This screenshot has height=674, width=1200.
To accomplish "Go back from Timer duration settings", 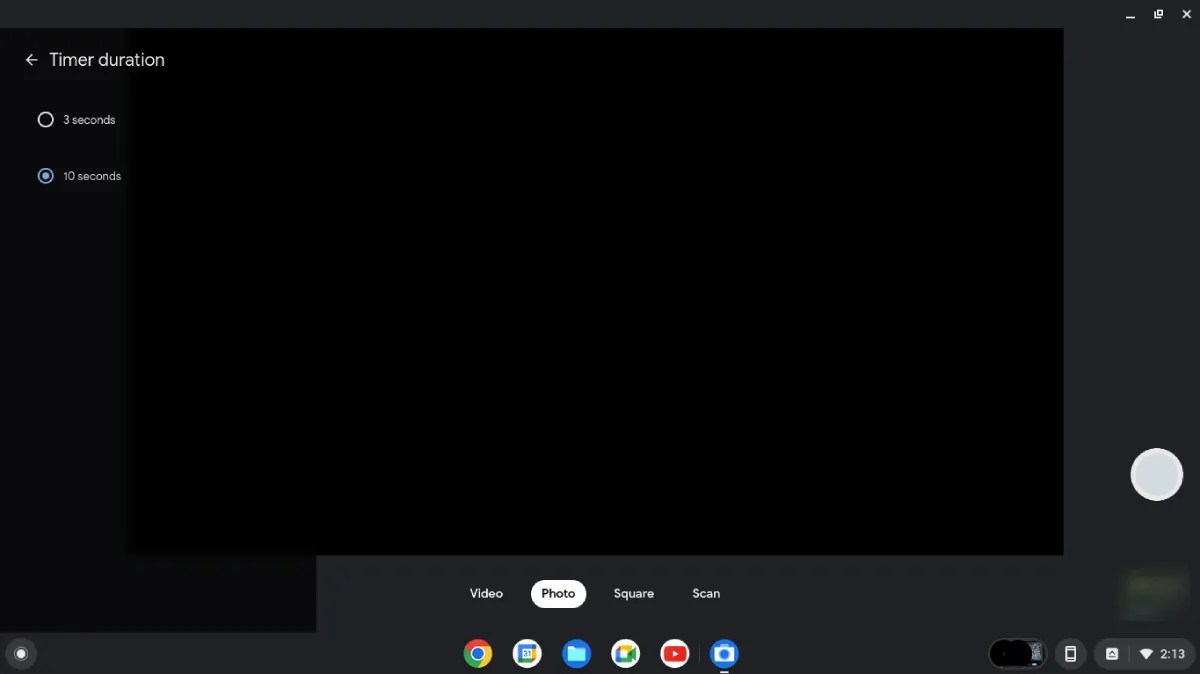I will (31, 59).
